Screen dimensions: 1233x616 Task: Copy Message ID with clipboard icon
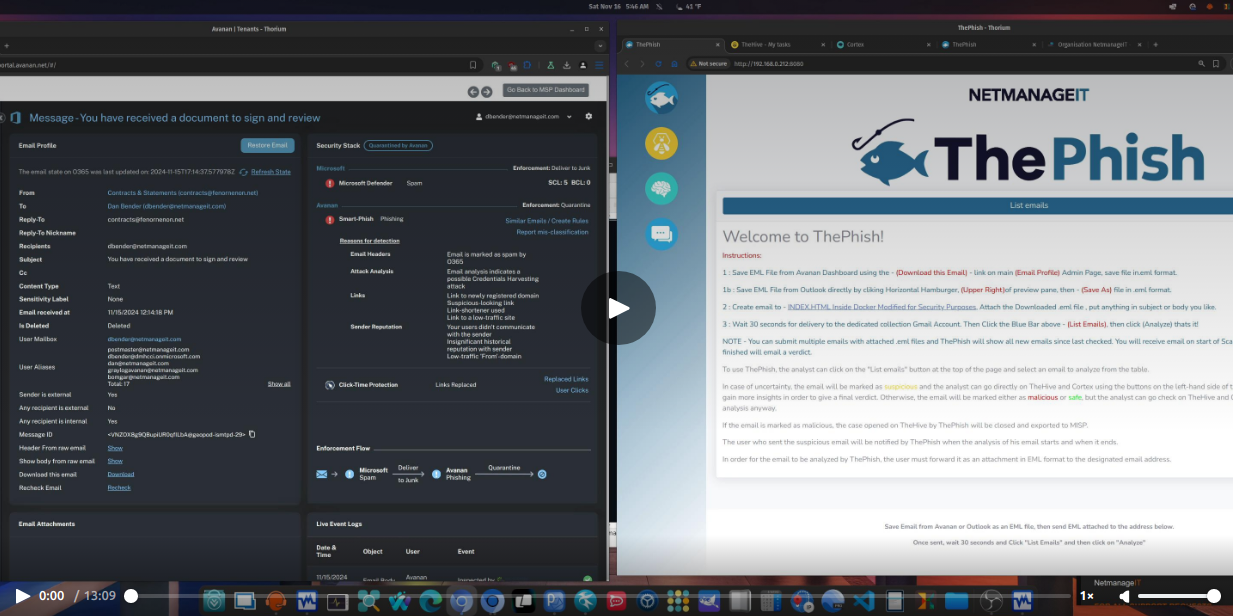(252, 434)
